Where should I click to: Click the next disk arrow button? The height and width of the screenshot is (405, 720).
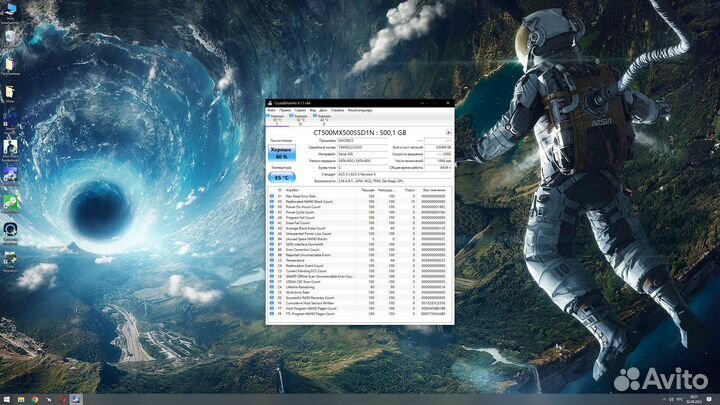click(449, 133)
